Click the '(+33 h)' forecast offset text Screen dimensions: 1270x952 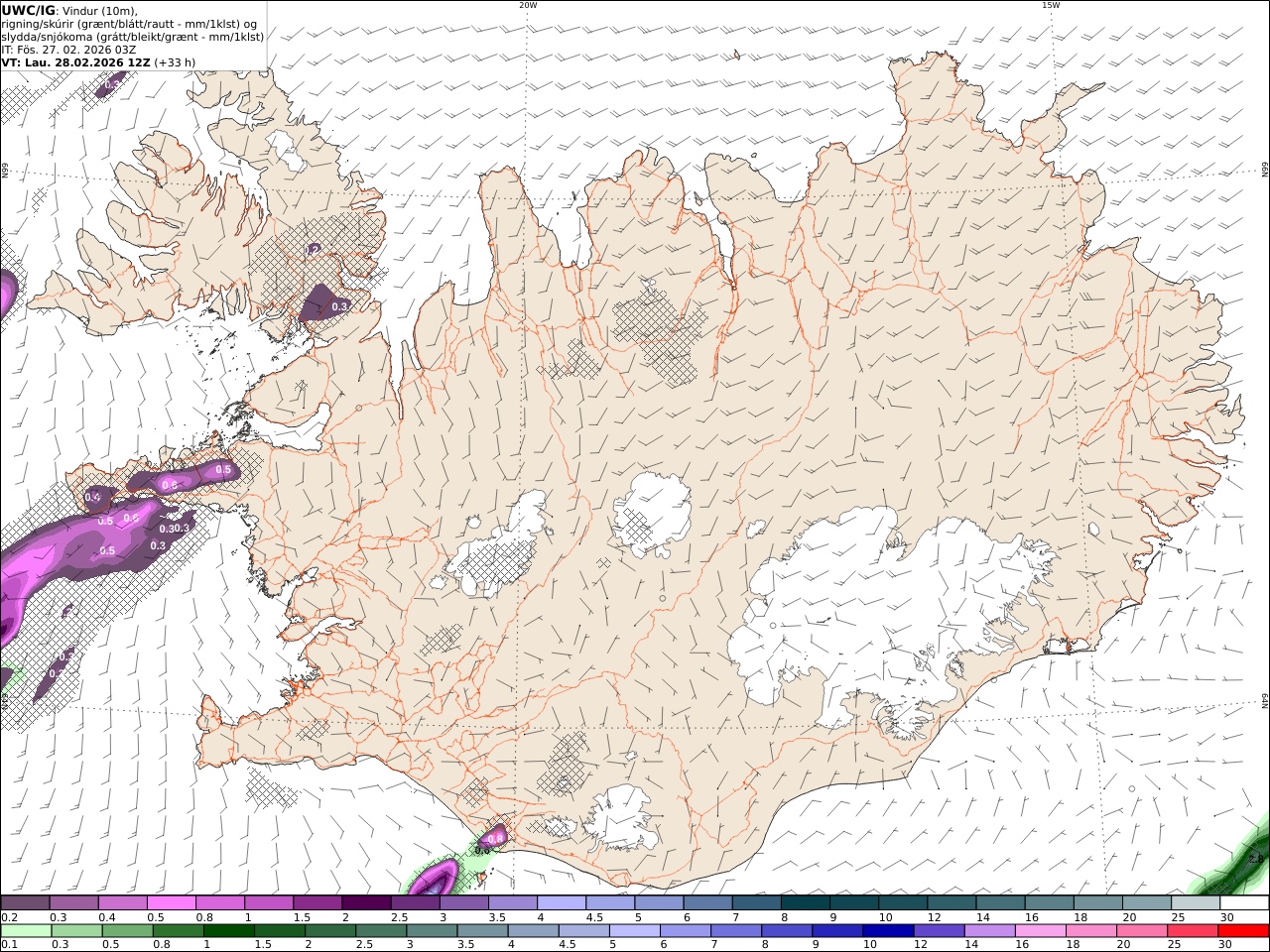click(175, 61)
